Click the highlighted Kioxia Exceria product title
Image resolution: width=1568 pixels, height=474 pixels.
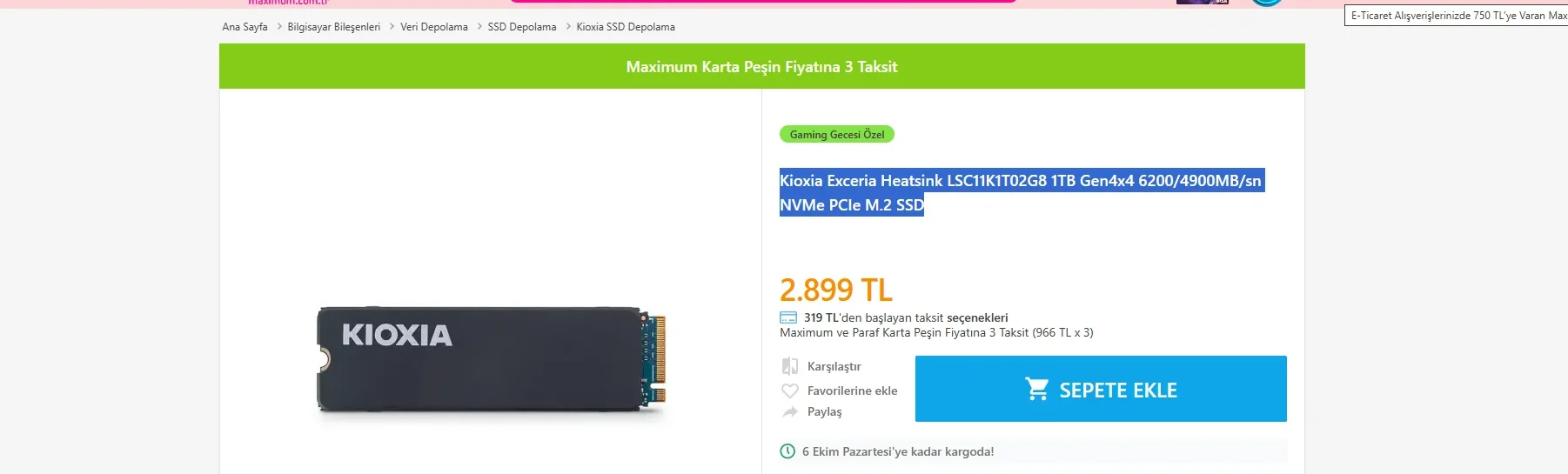(1020, 181)
